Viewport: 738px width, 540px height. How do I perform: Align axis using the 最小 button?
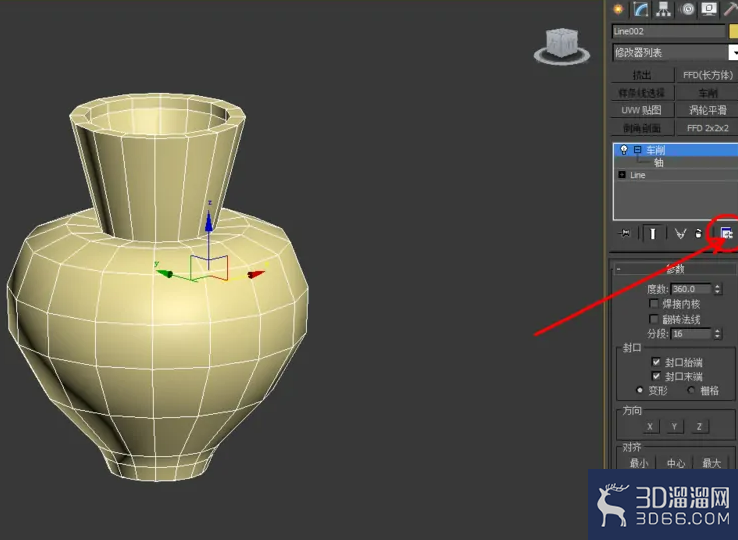tap(639, 463)
